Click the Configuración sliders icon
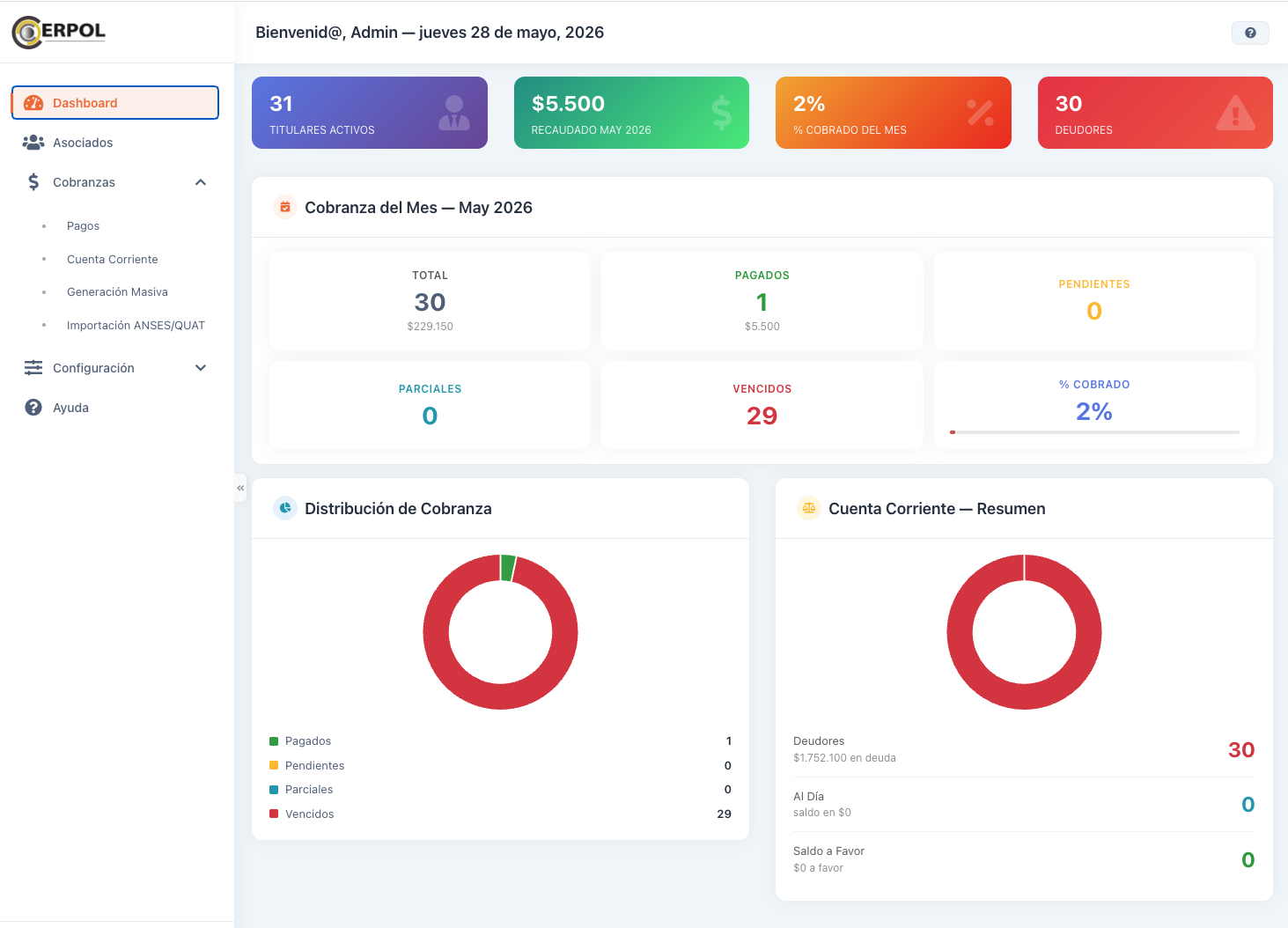This screenshot has height=928, width=1288. coord(33,368)
